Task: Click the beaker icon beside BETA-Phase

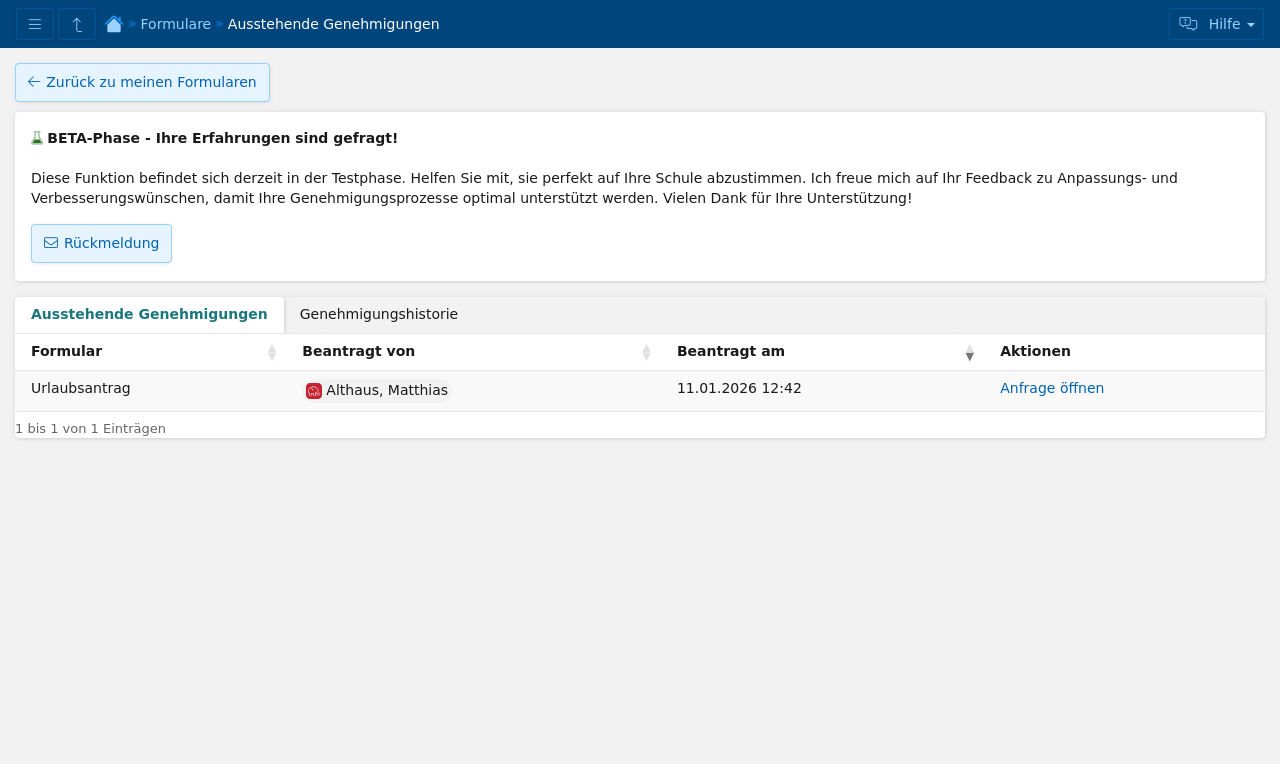Action: [37, 138]
